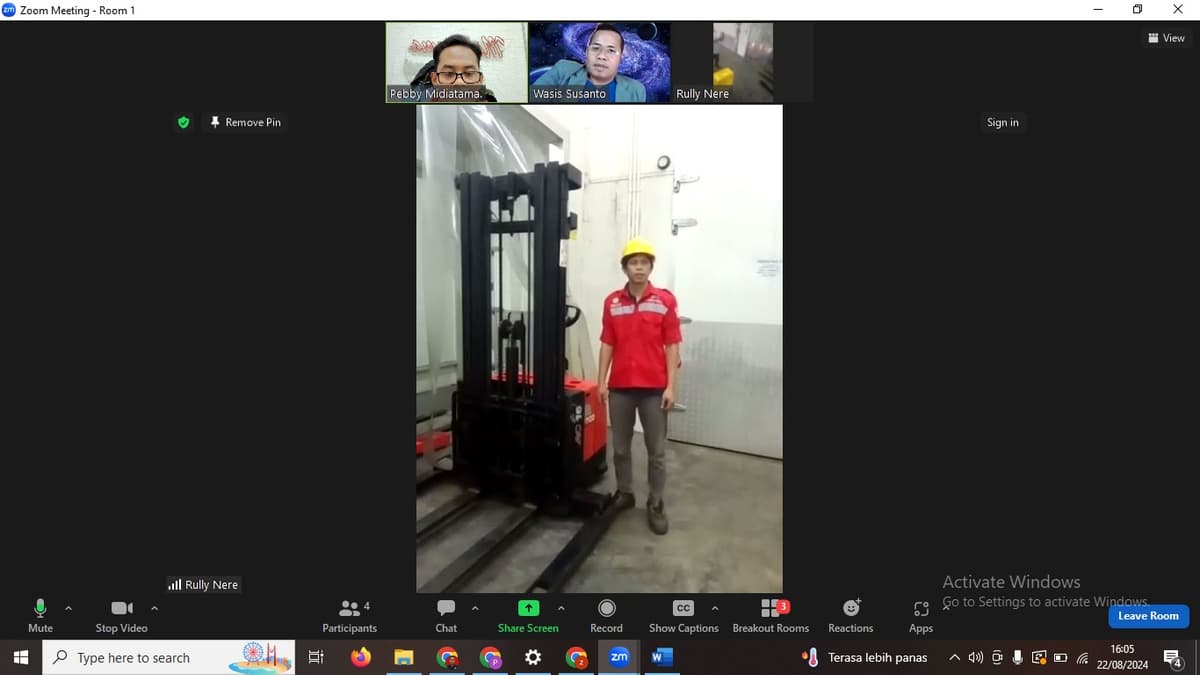Screen dimensions: 1200x675
Task: Open clock showing 16:05 22/08/2024
Action: coord(1122,657)
